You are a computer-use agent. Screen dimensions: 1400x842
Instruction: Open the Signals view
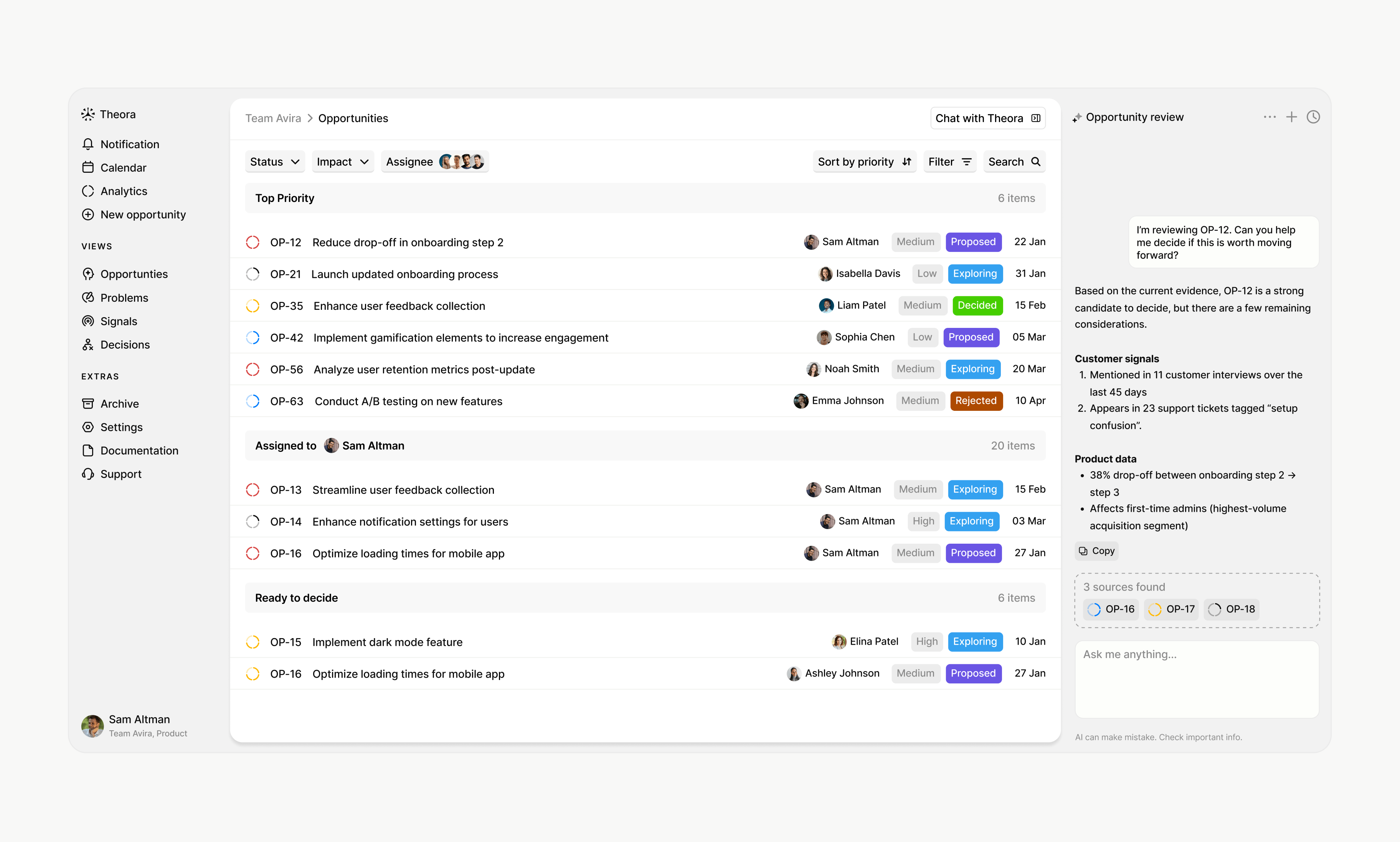point(119,321)
